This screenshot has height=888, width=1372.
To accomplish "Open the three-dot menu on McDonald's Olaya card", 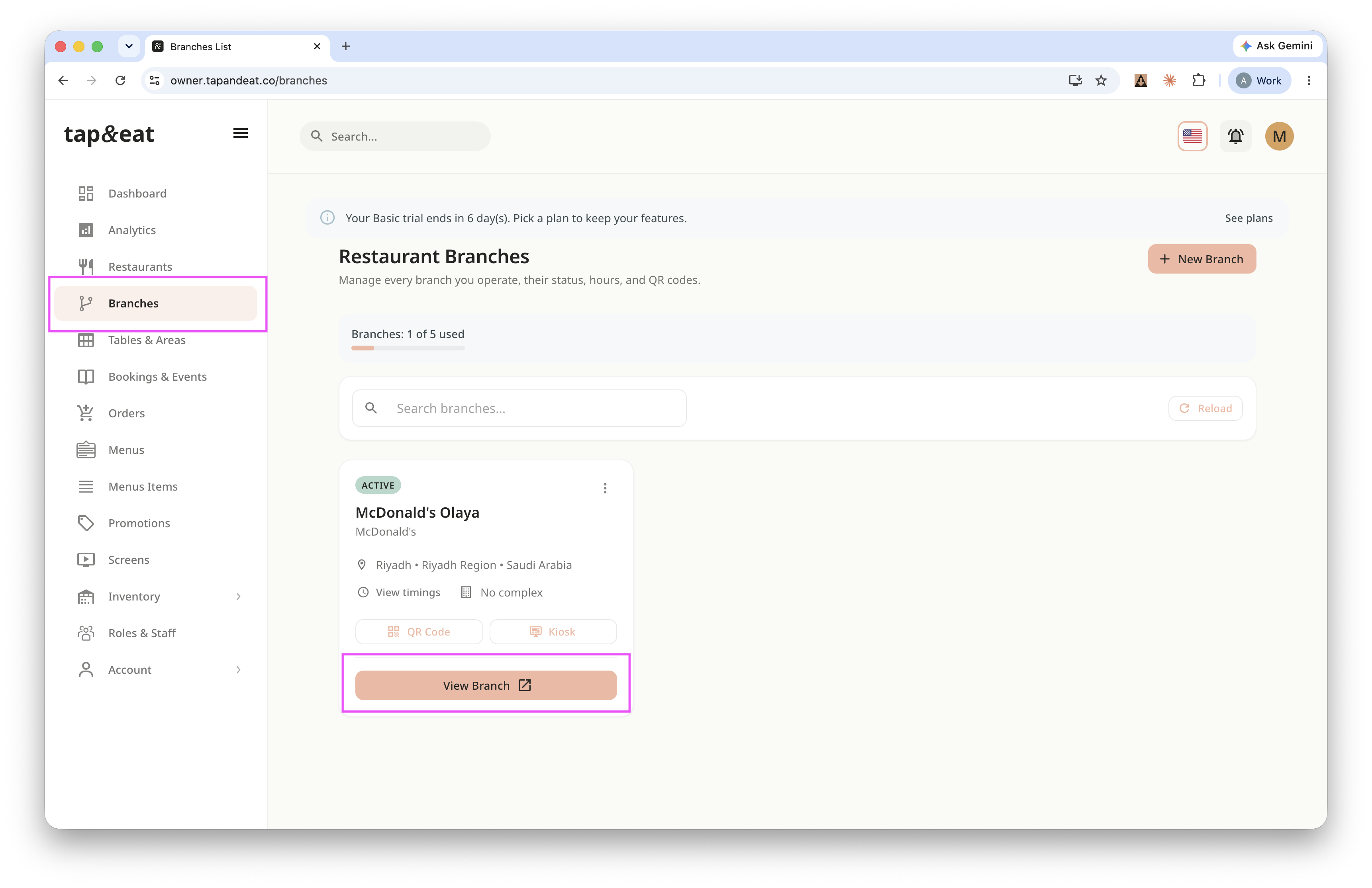I will [x=605, y=488].
